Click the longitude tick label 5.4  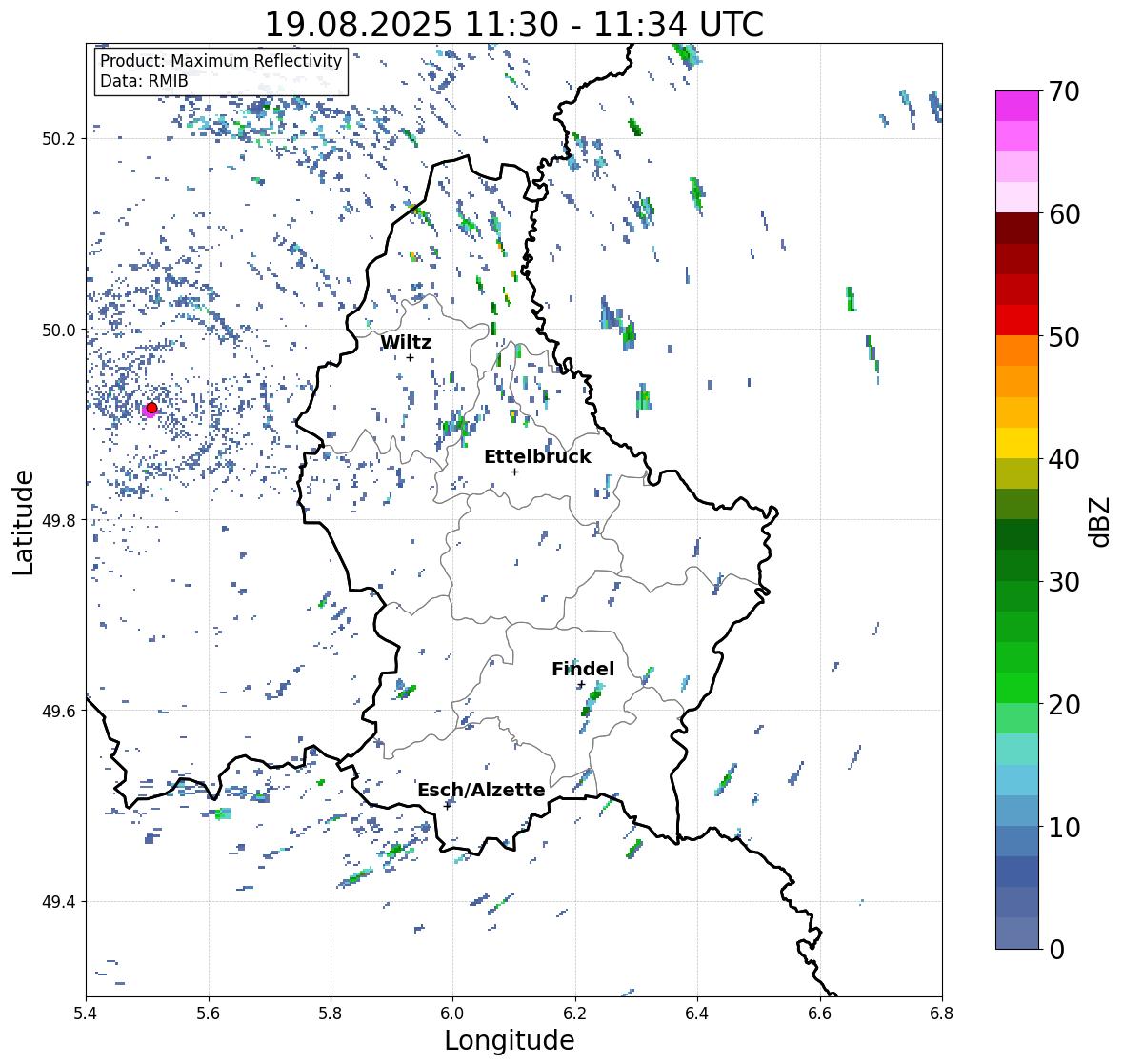point(86,1014)
